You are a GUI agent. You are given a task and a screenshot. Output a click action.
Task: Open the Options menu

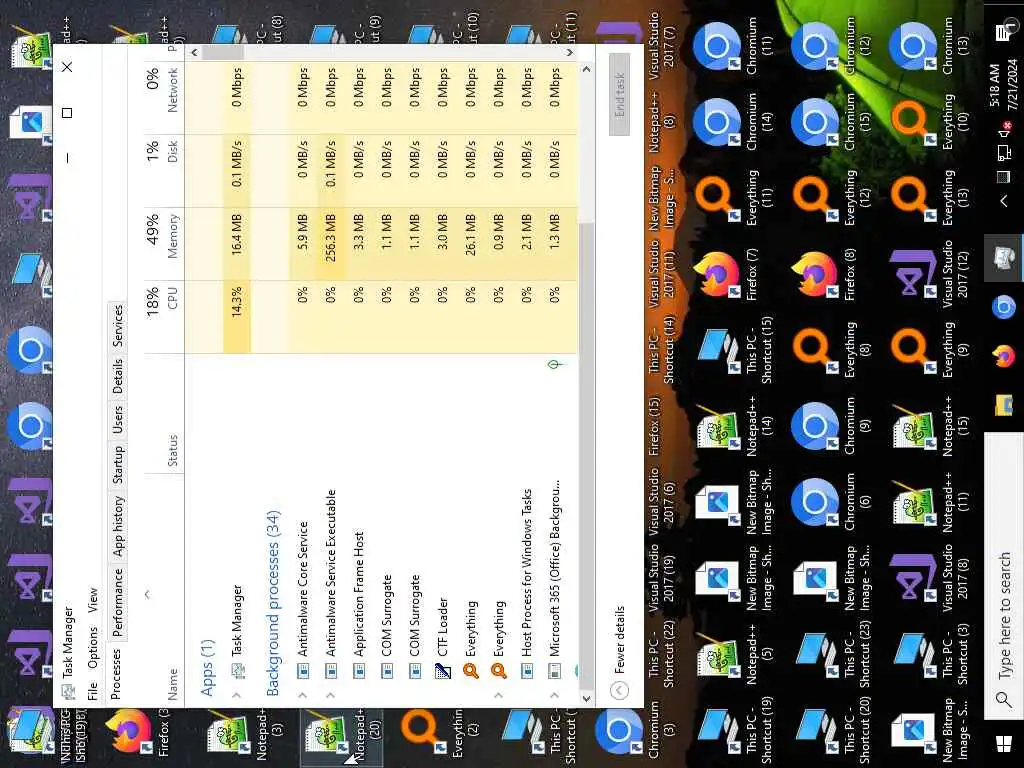tap(93, 647)
